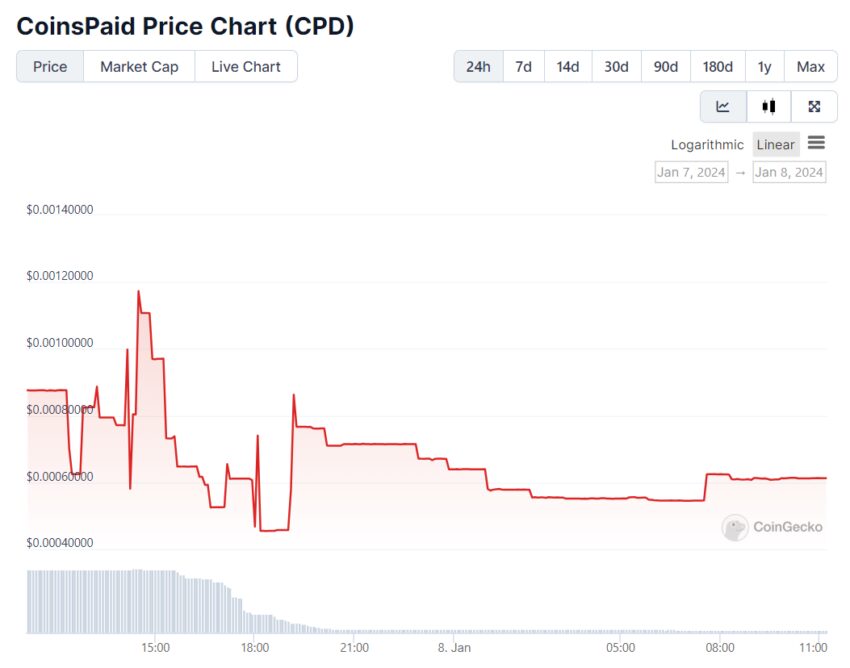Screen dimensions: 850x668
Task: Open the Market Cap tab
Action: (139, 67)
